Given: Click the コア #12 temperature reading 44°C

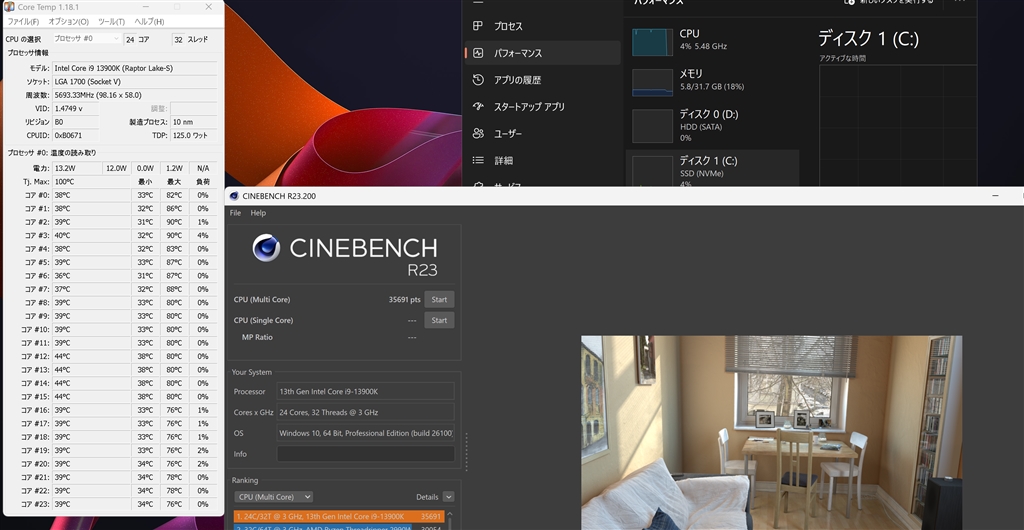Looking at the screenshot, I should pyautogui.click(x=93, y=356).
